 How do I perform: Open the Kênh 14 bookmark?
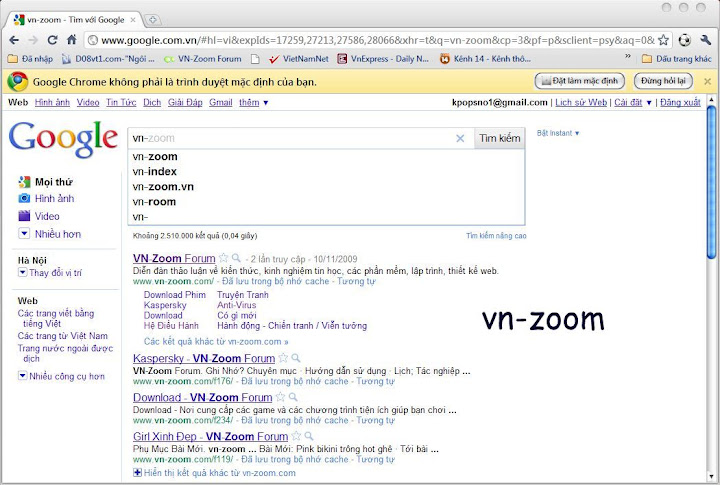[485, 59]
